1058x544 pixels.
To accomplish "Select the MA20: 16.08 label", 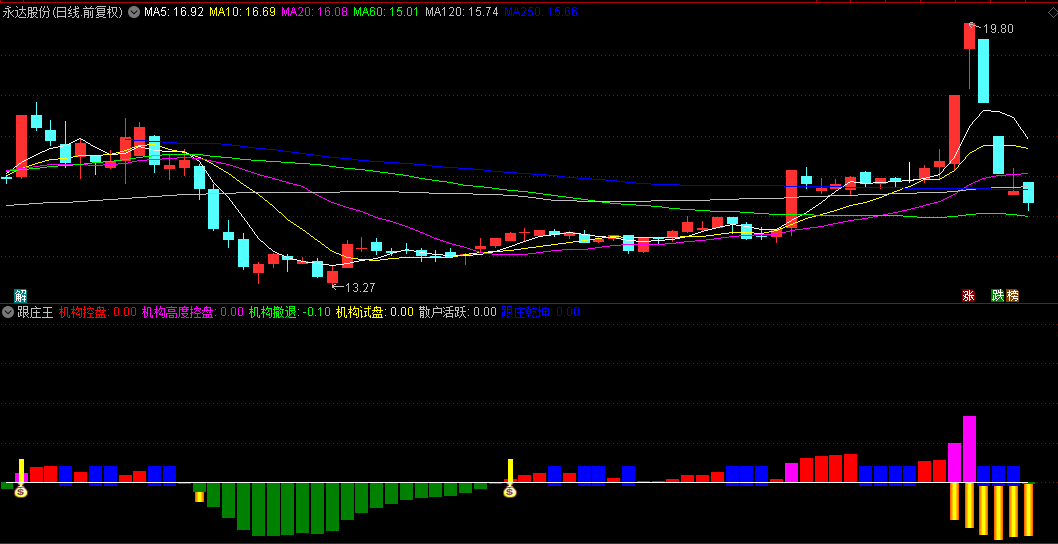I will click(314, 11).
